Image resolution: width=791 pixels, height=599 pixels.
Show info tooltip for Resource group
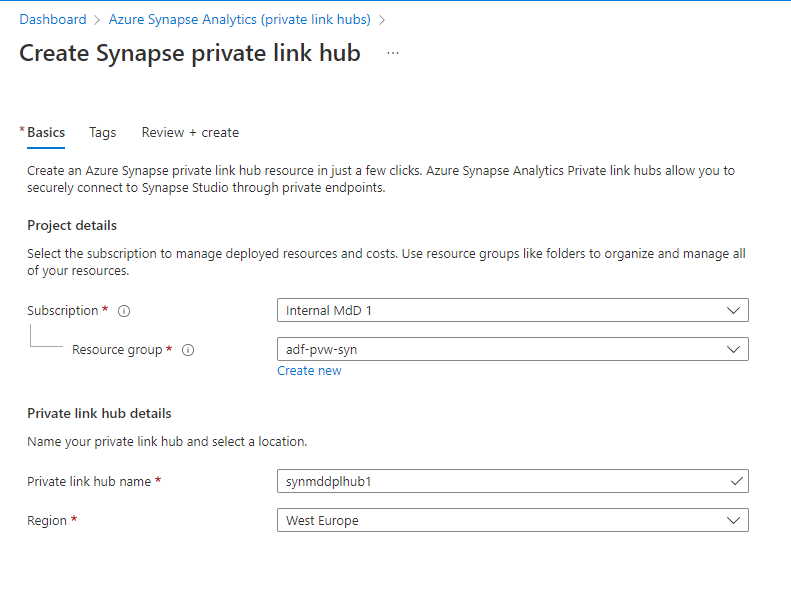coord(188,350)
